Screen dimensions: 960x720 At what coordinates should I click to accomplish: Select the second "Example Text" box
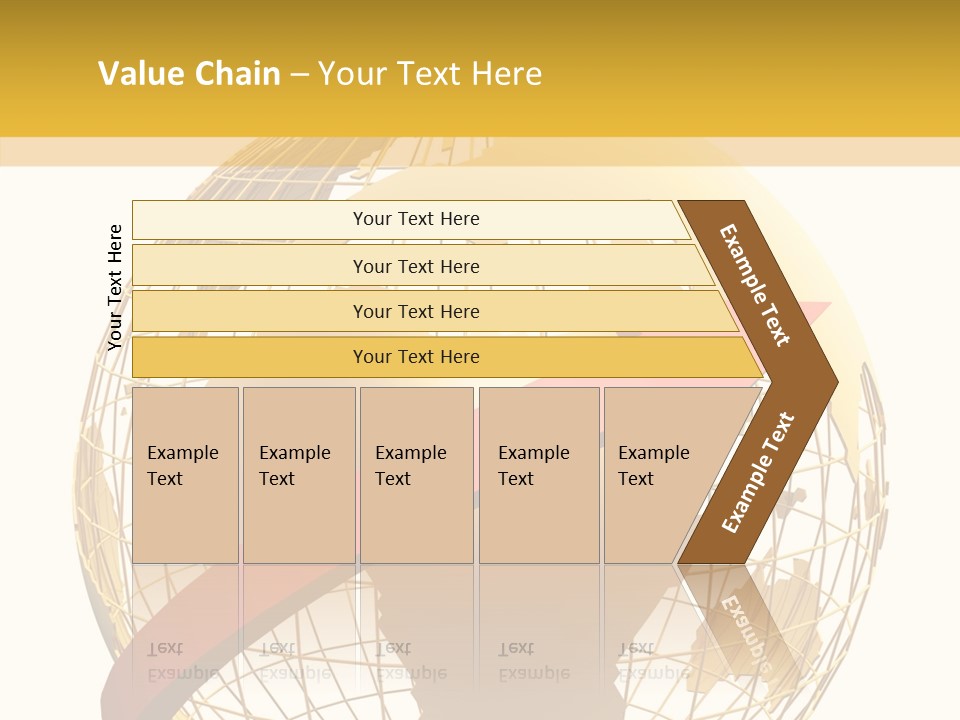coord(298,475)
